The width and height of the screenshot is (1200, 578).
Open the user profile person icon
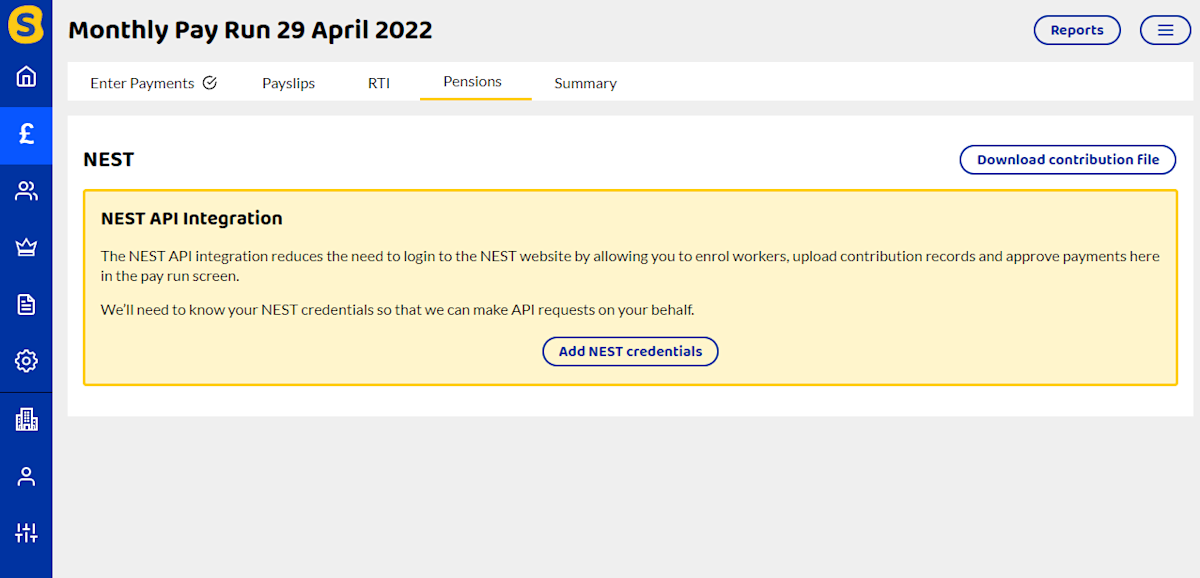click(26, 476)
